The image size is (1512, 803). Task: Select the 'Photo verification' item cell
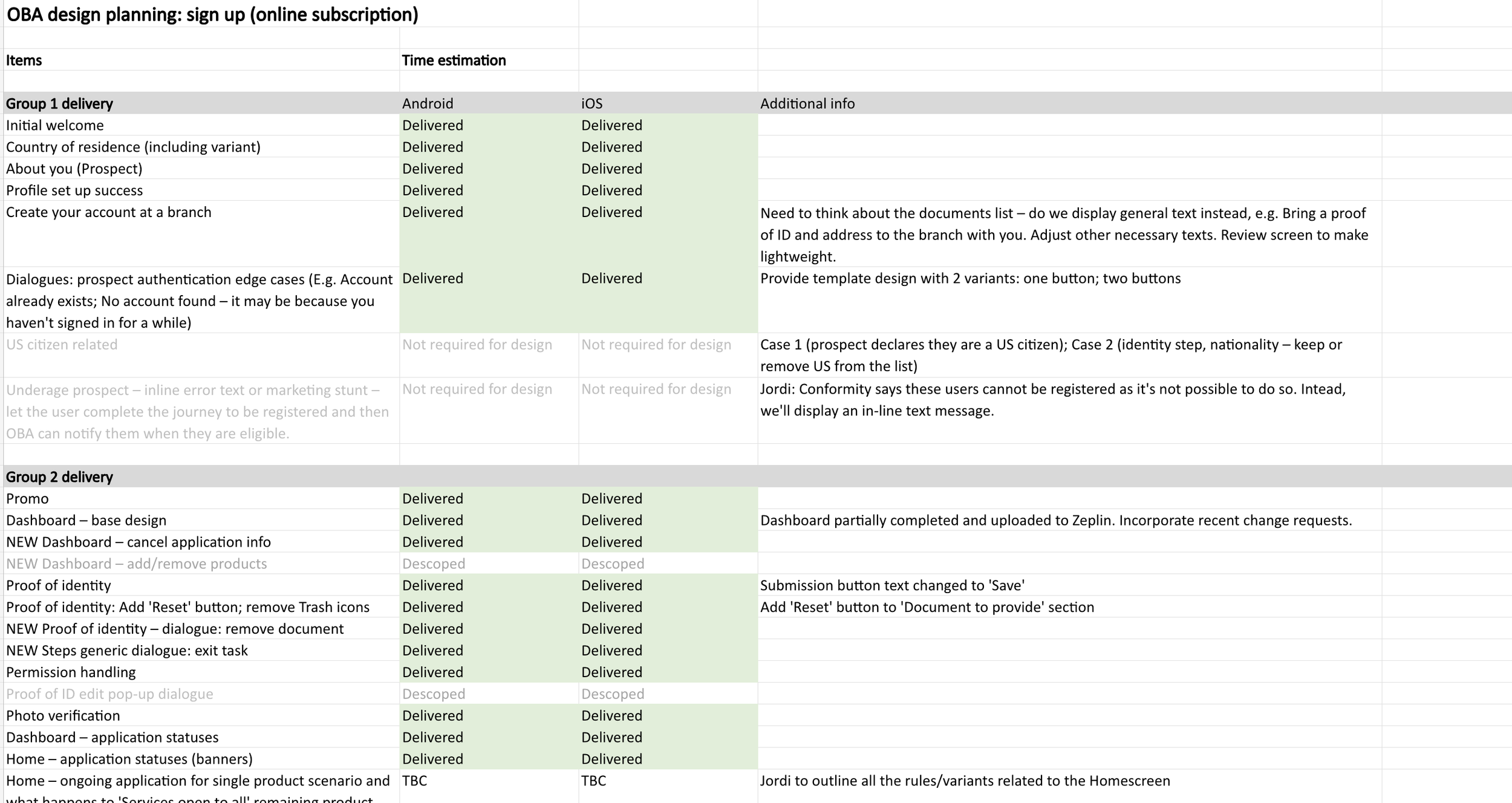point(63,716)
